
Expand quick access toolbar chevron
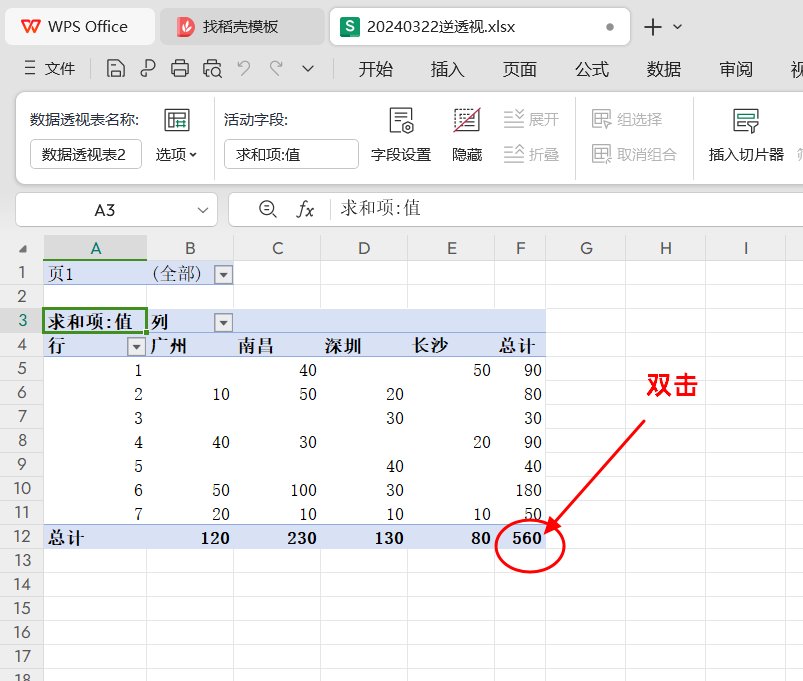click(308, 68)
